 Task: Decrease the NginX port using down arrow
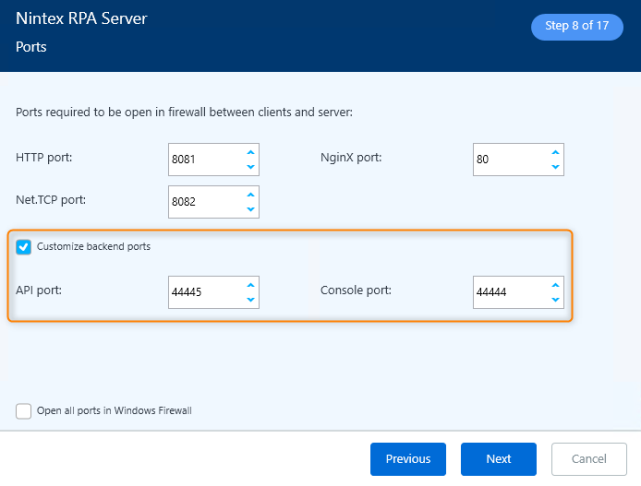click(x=554, y=167)
